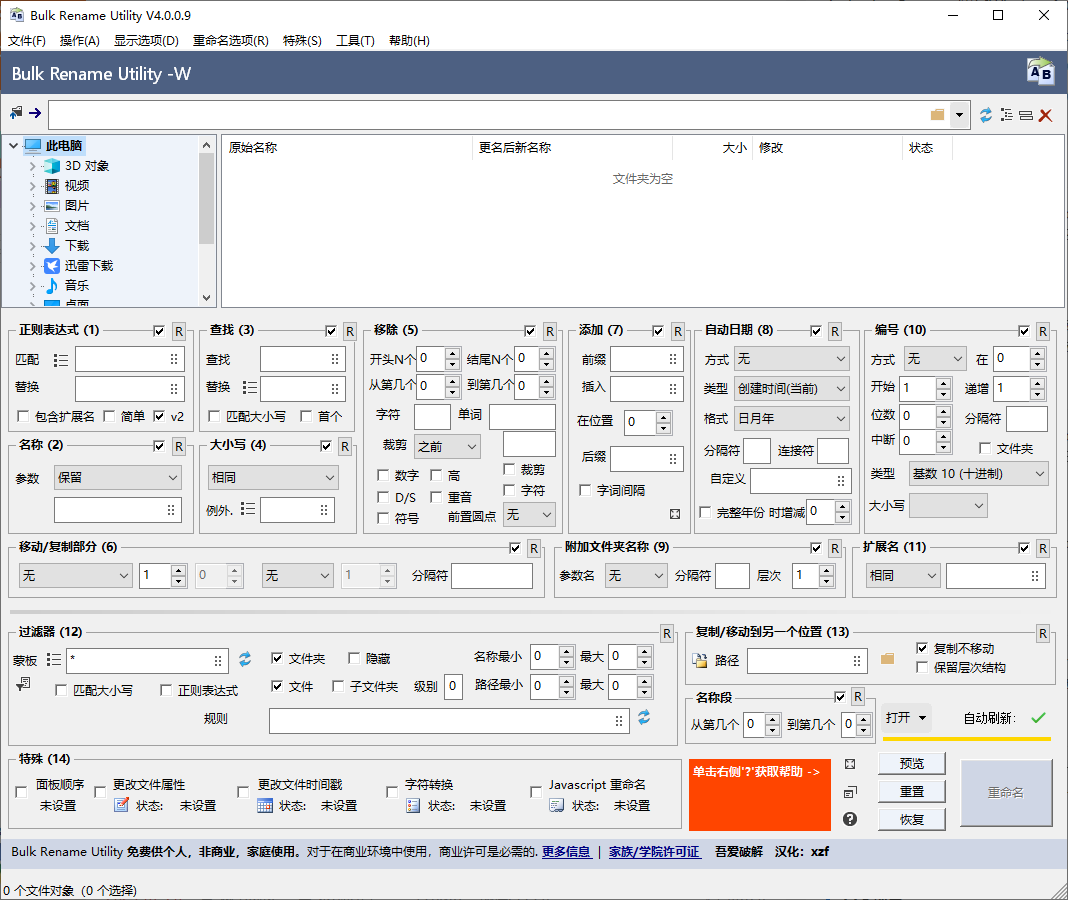Toggle the 复制不移动 checkbox

point(922,648)
